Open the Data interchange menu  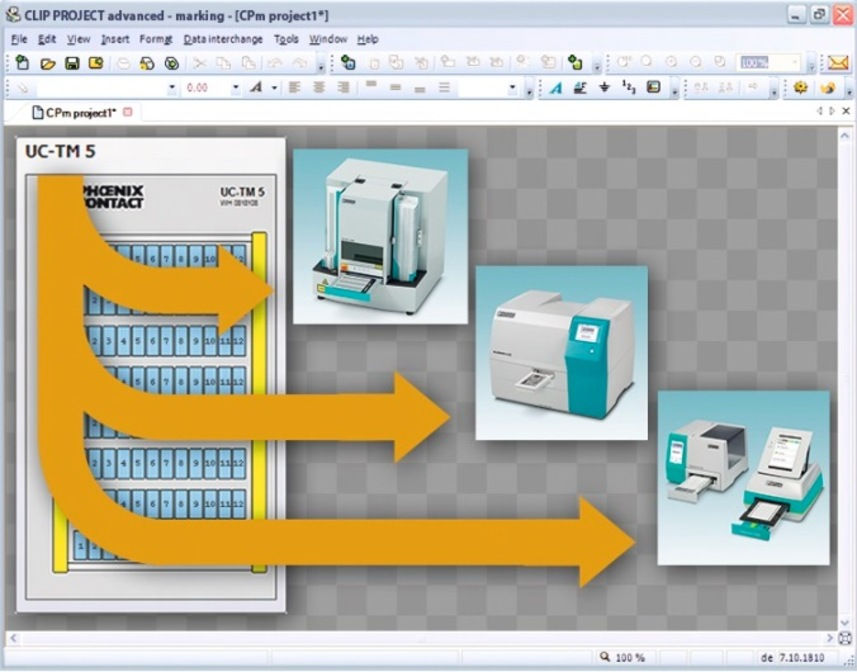click(x=223, y=39)
